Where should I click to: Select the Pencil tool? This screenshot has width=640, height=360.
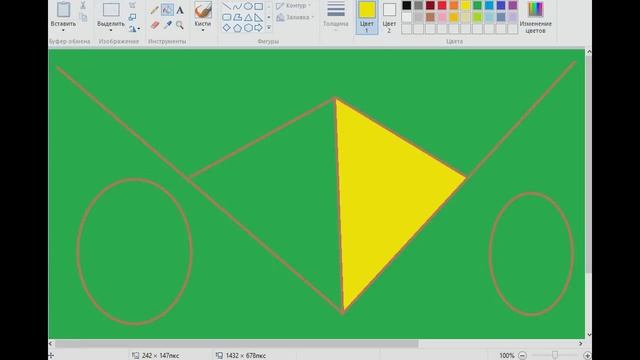(x=154, y=10)
